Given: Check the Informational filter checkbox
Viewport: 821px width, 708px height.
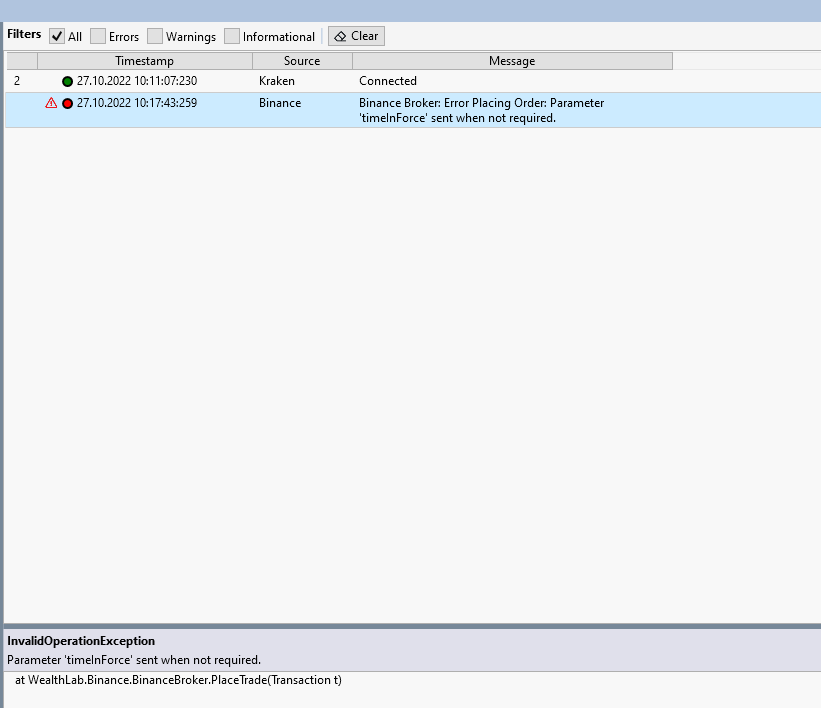Looking at the screenshot, I should (232, 36).
